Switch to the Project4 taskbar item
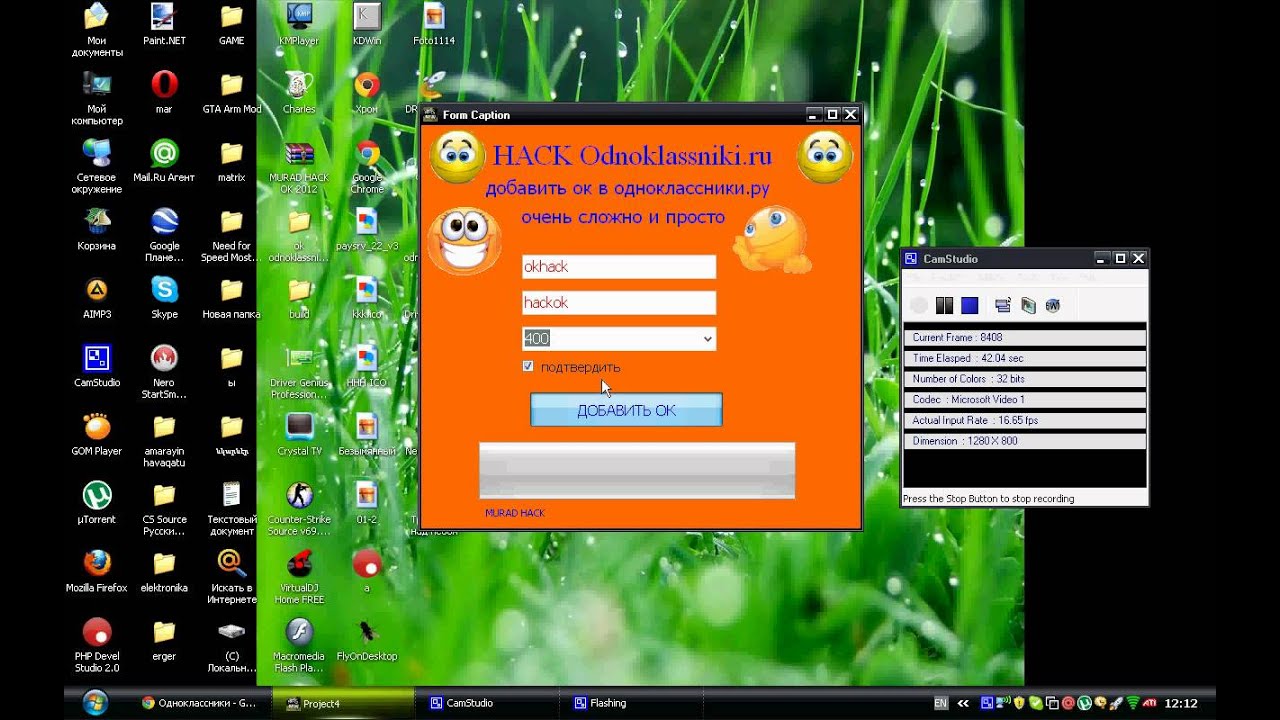Screen dimensions: 1280x720 (x=341, y=703)
